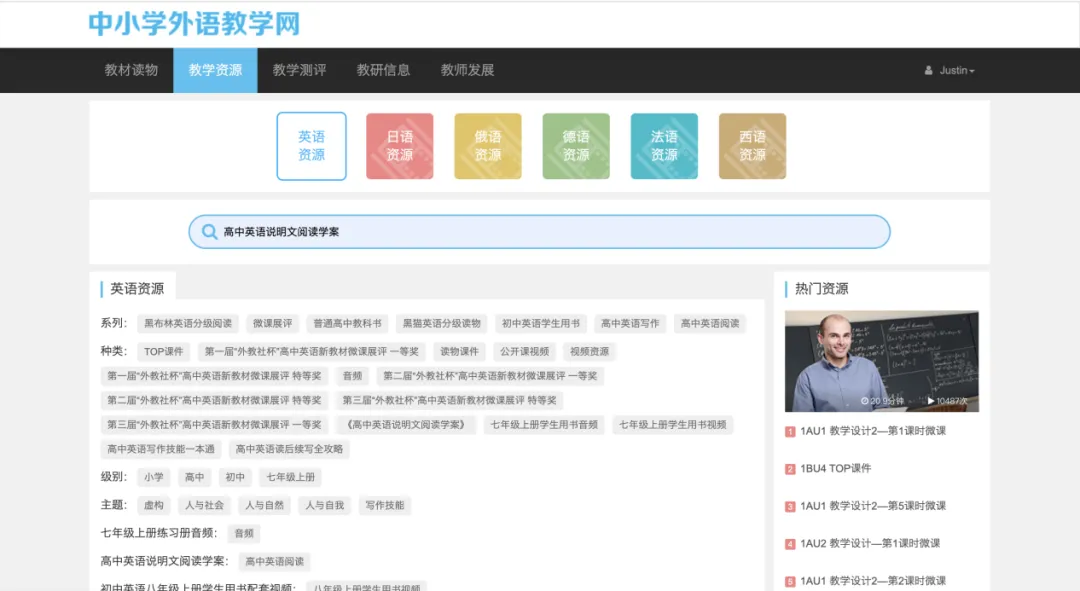Open the green 德语资源 tile
Screen dimensions: 1080x591
(x=576, y=146)
